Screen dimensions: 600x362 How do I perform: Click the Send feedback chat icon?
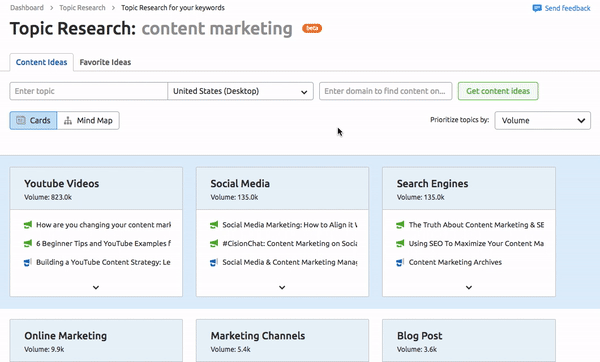(x=537, y=8)
